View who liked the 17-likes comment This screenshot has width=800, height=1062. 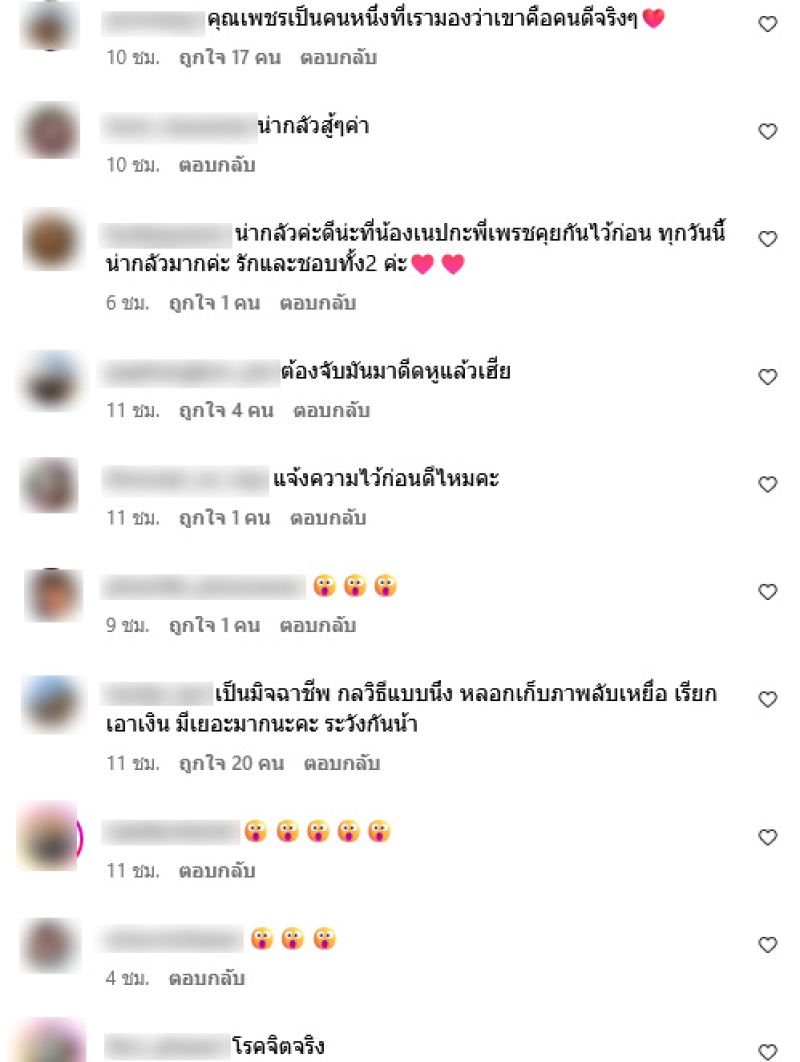click(230, 58)
